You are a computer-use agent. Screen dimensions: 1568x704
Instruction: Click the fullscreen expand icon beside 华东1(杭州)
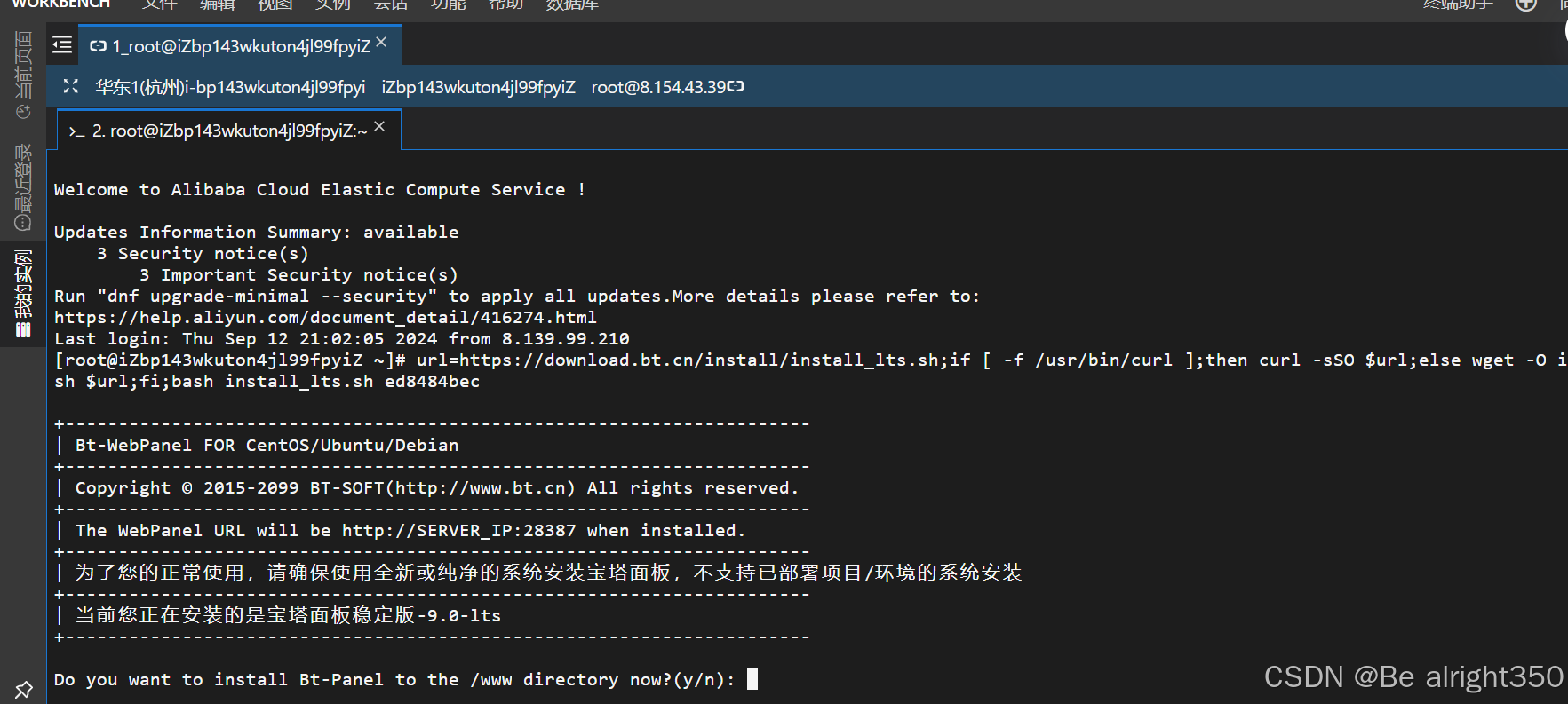click(x=71, y=86)
